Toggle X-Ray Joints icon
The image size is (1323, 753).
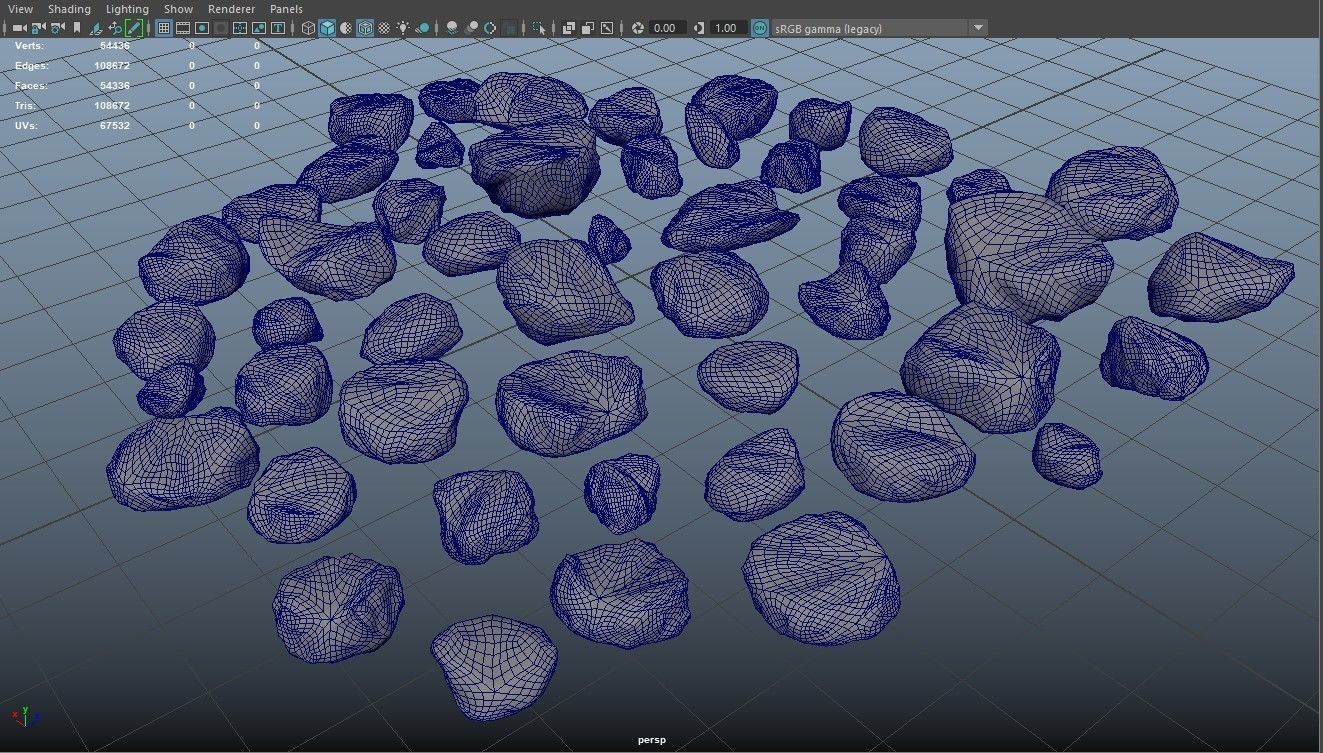[607, 28]
